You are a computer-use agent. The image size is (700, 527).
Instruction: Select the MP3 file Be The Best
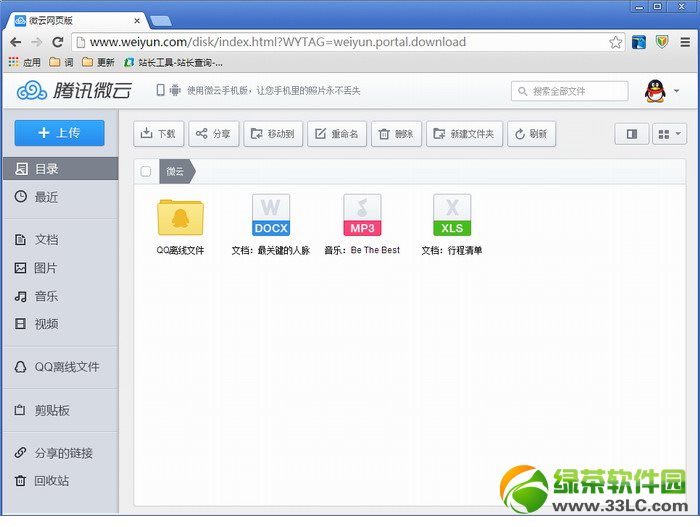[x=362, y=215]
